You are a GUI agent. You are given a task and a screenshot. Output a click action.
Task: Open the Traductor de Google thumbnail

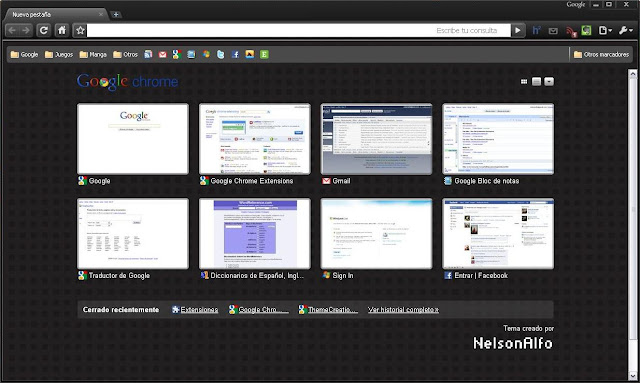(133, 234)
